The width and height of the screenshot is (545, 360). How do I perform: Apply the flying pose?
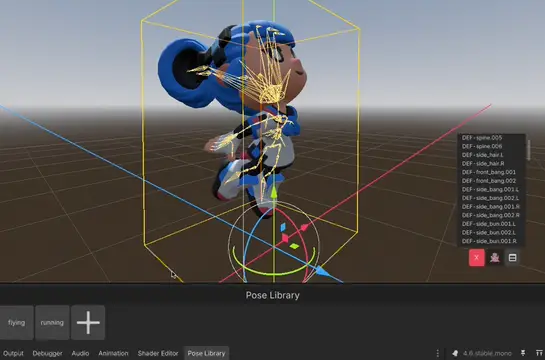17,322
